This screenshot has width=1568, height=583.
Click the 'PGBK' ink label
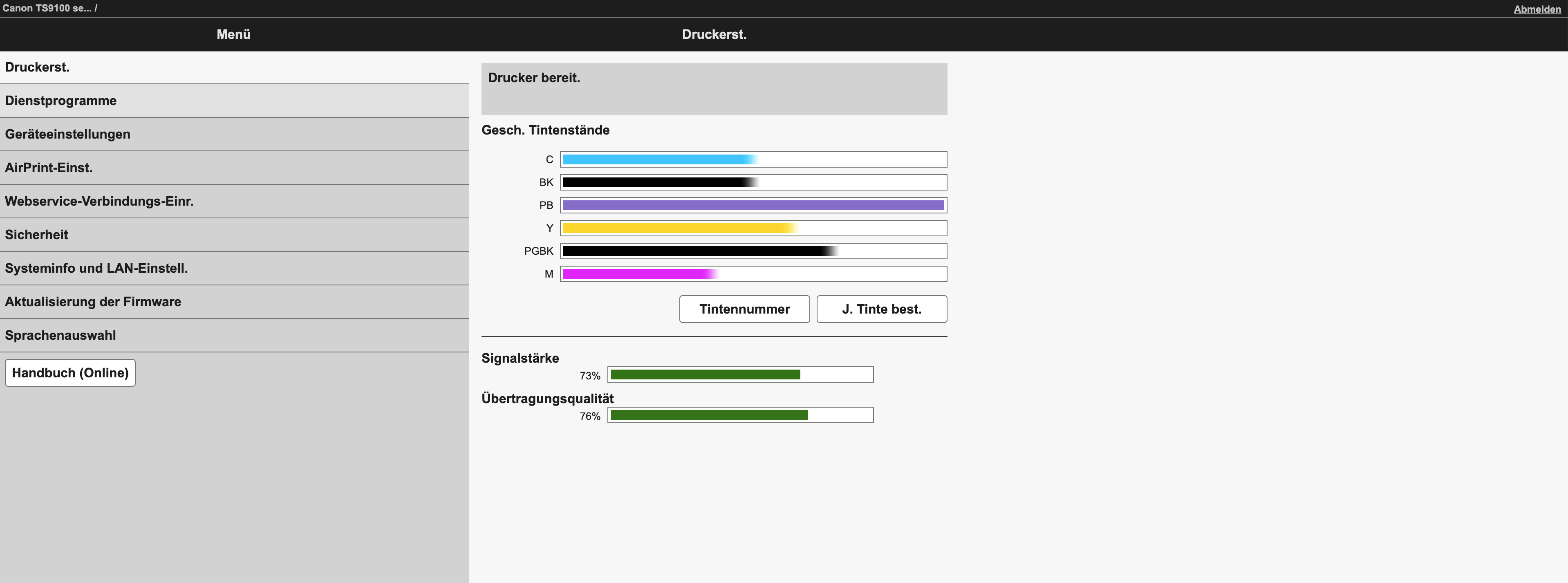tap(539, 251)
